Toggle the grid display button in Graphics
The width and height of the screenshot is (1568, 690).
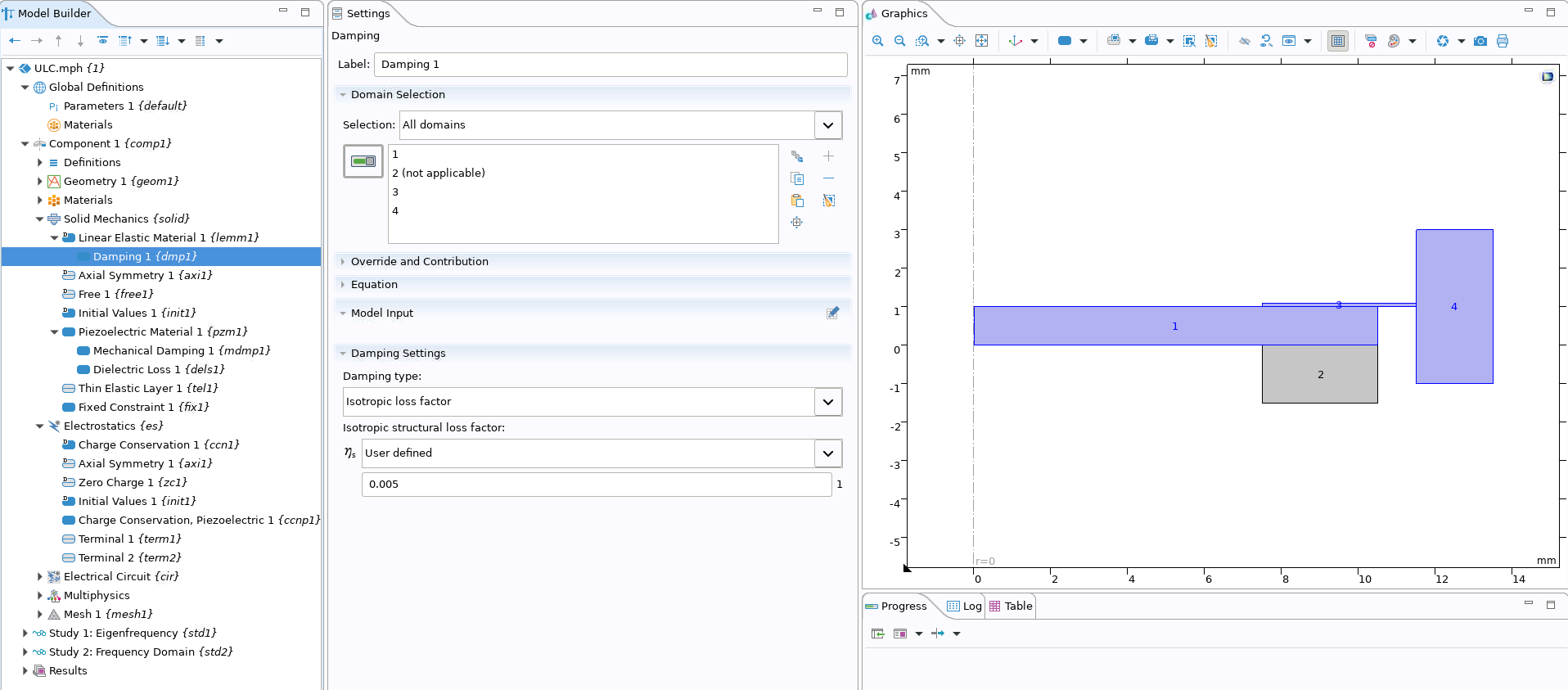coord(1338,41)
